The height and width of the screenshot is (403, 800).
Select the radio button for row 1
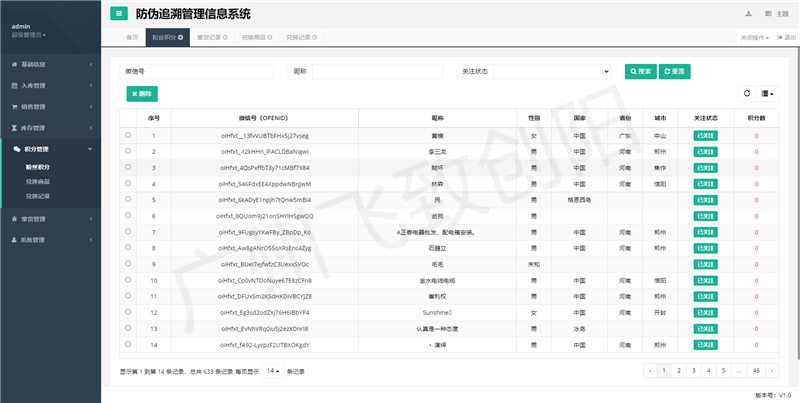pos(127,135)
